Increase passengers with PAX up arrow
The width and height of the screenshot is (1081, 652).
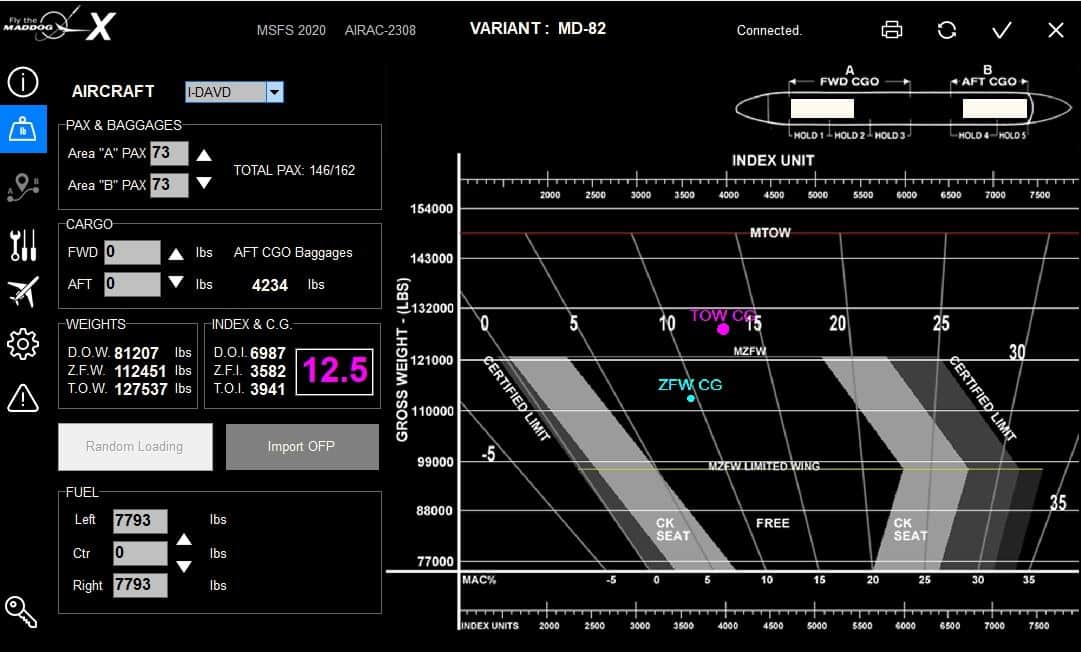coord(204,155)
